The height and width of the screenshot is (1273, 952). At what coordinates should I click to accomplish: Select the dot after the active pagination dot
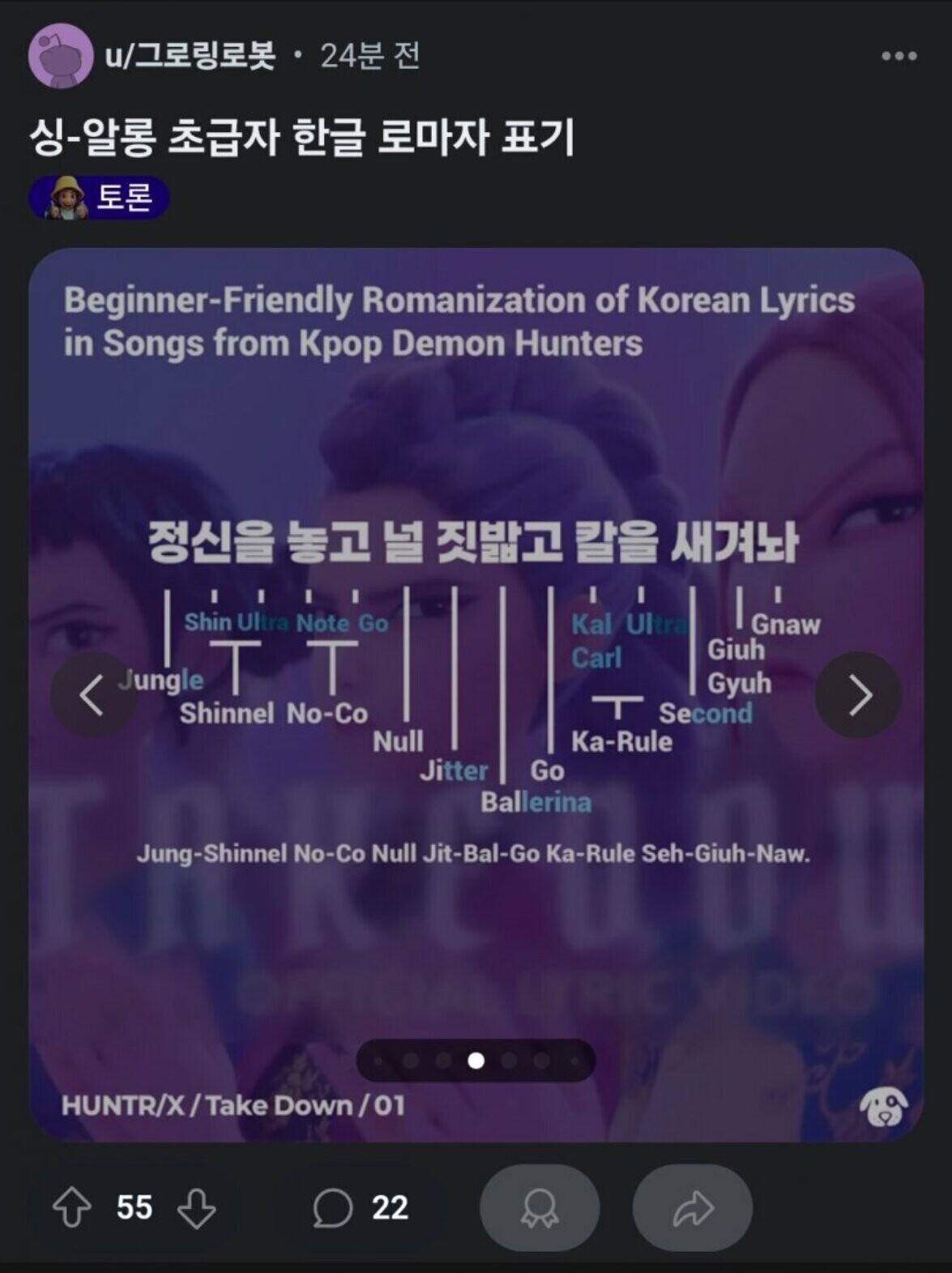point(509,1061)
